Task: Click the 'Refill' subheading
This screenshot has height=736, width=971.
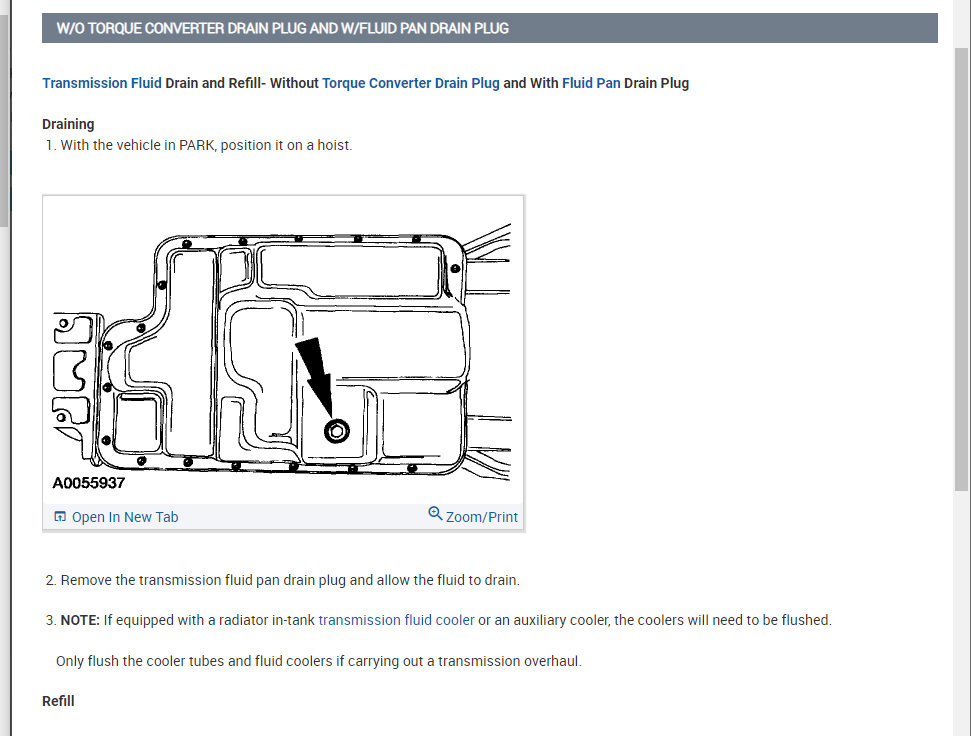Action: pyautogui.click(x=58, y=701)
